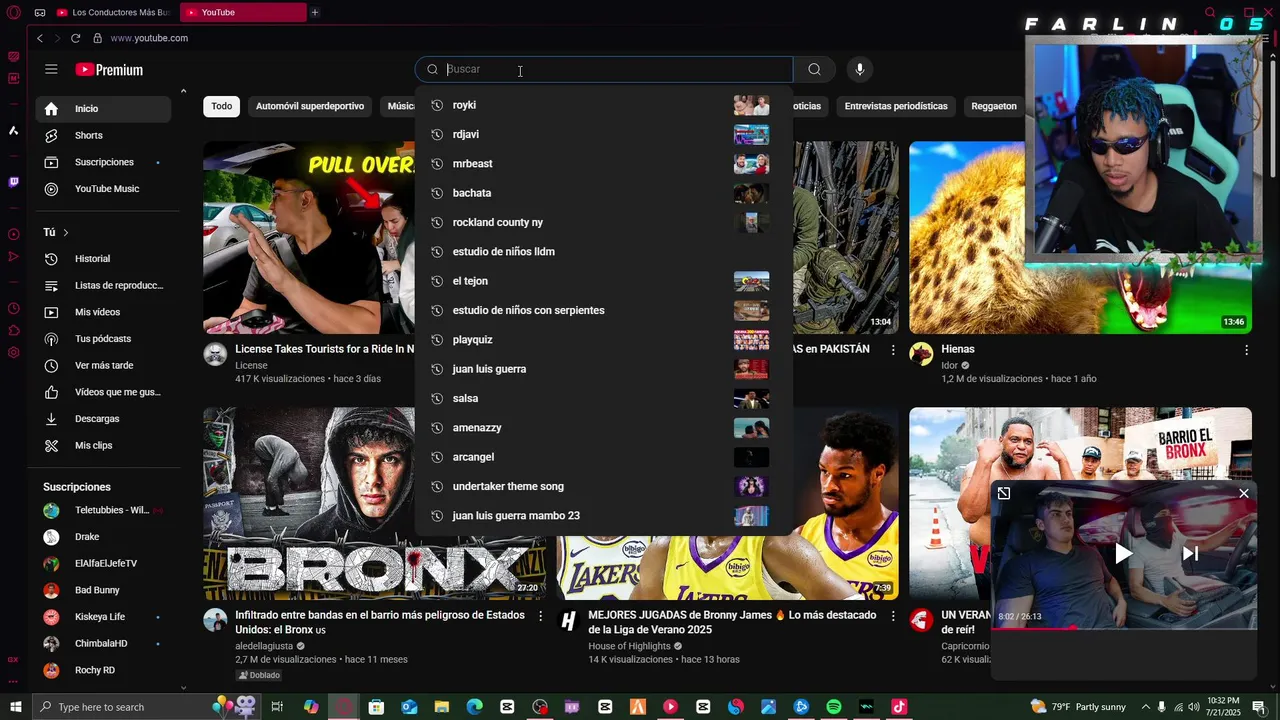Open the Bad Bunny subscription channel

pyautogui.click(x=103, y=590)
